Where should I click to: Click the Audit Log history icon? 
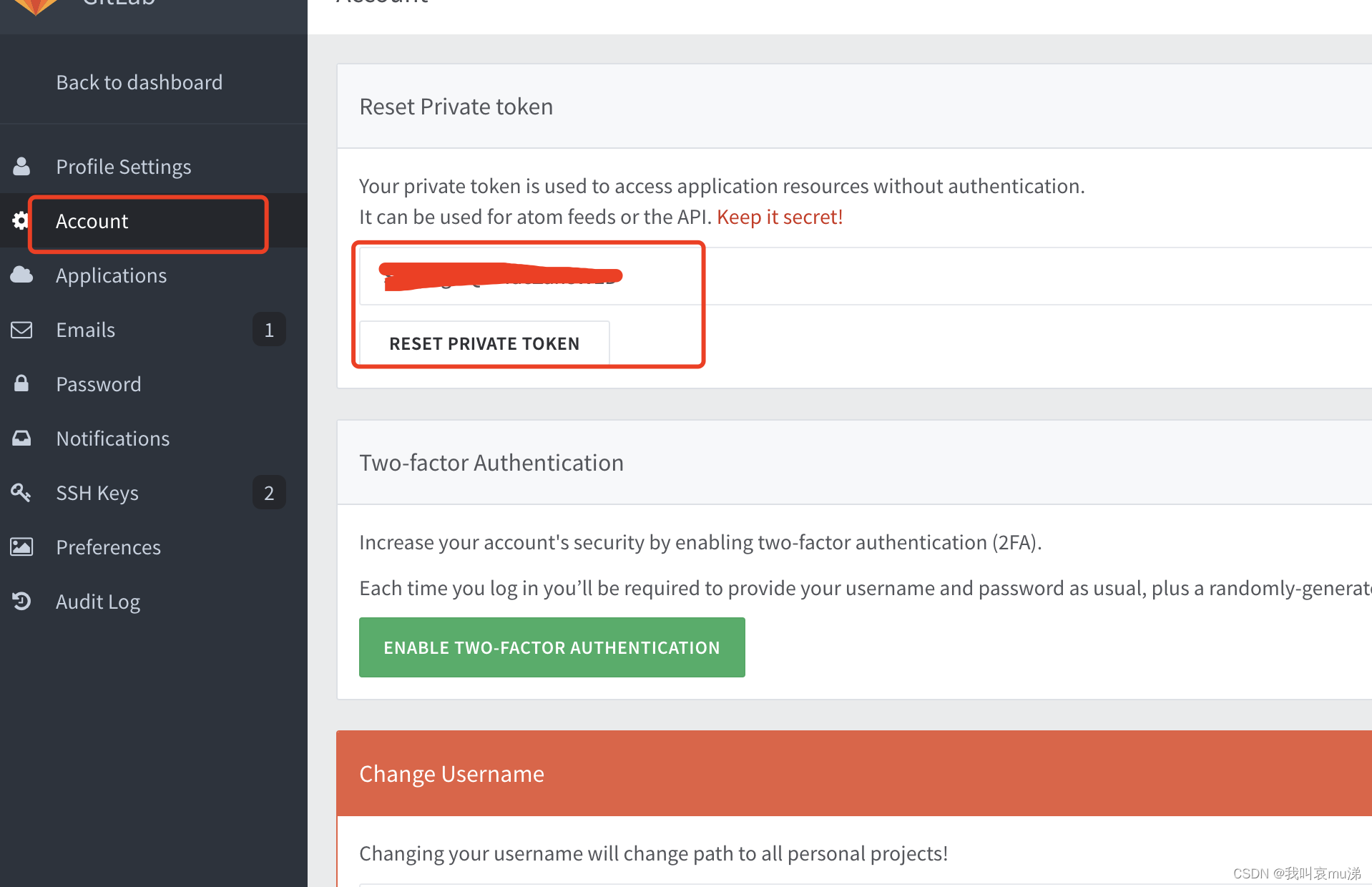[21, 601]
